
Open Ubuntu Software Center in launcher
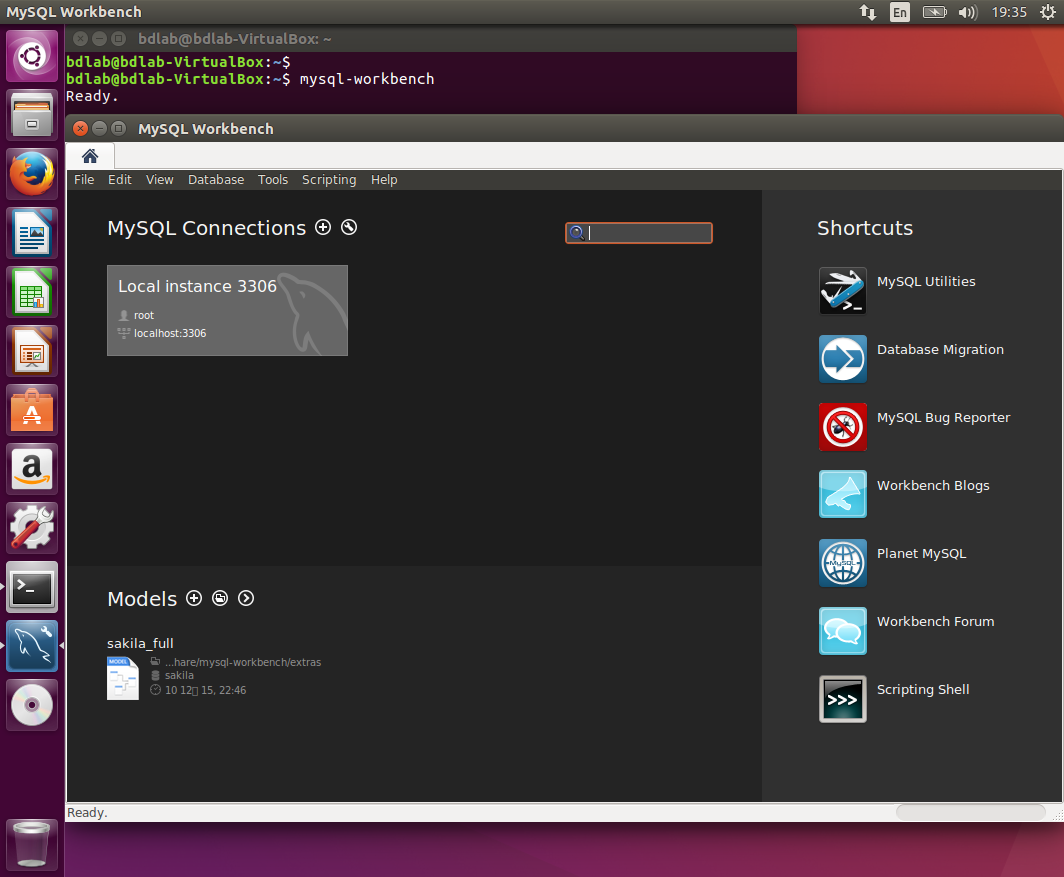click(x=32, y=410)
